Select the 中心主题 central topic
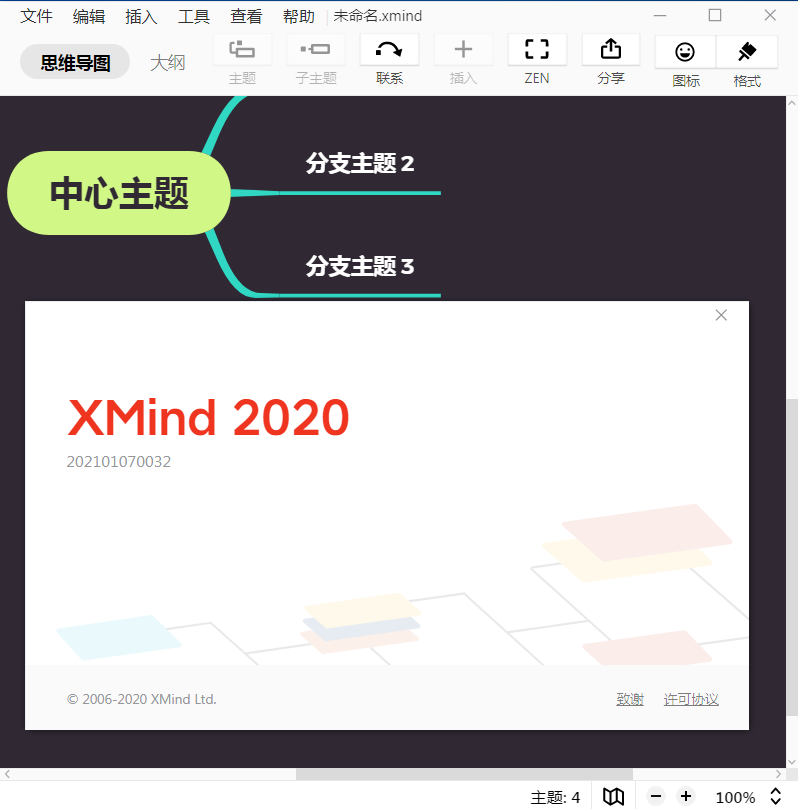798x809 pixels. pos(119,193)
